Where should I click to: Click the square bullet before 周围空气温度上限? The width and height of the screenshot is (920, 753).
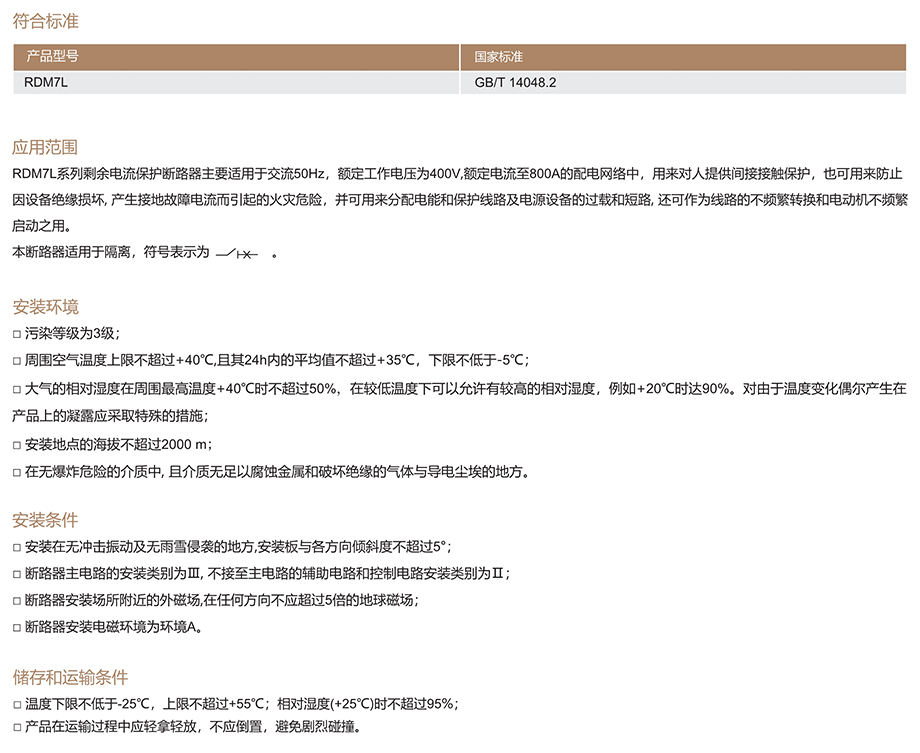pyautogui.click(x=16, y=361)
